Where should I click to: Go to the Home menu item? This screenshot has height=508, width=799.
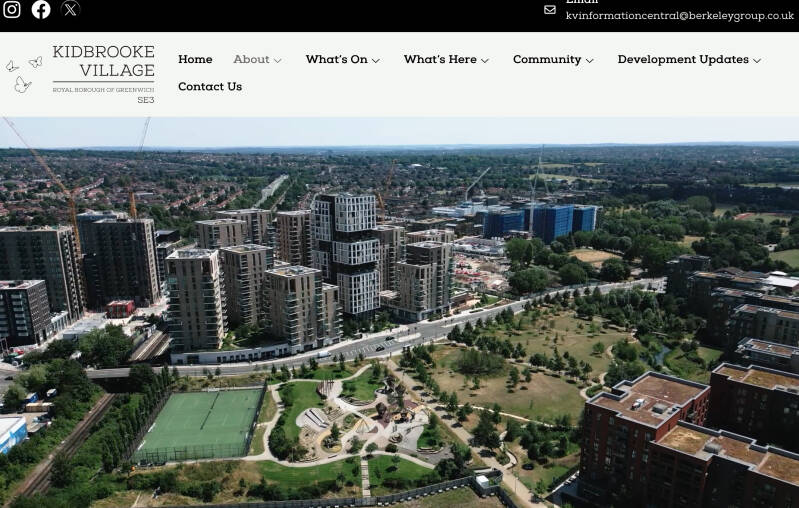coord(195,59)
